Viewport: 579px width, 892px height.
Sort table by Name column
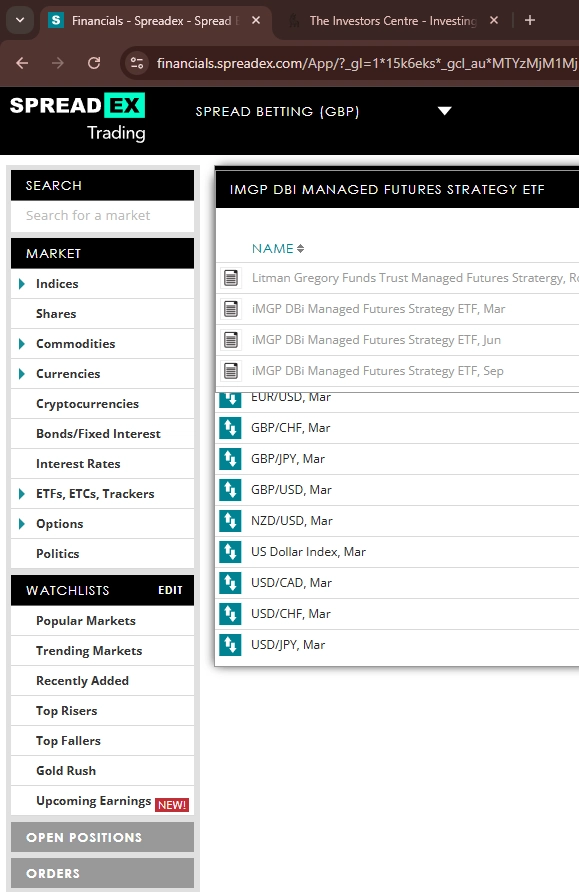pyautogui.click(x=278, y=249)
